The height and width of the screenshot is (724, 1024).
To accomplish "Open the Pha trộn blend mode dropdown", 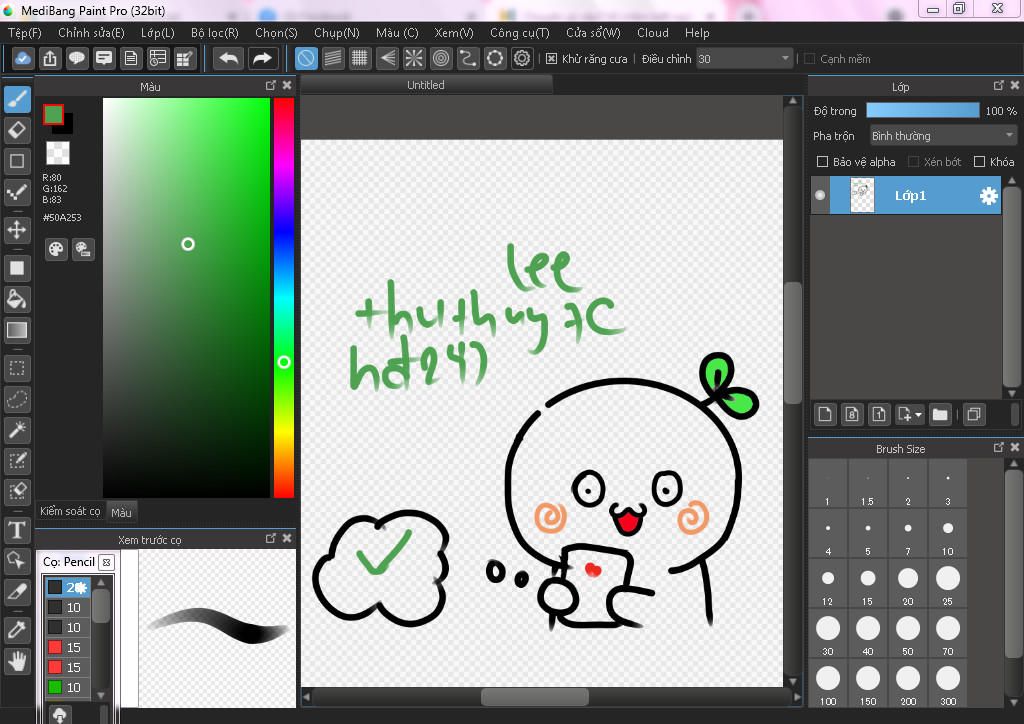I will click(943, 136).
